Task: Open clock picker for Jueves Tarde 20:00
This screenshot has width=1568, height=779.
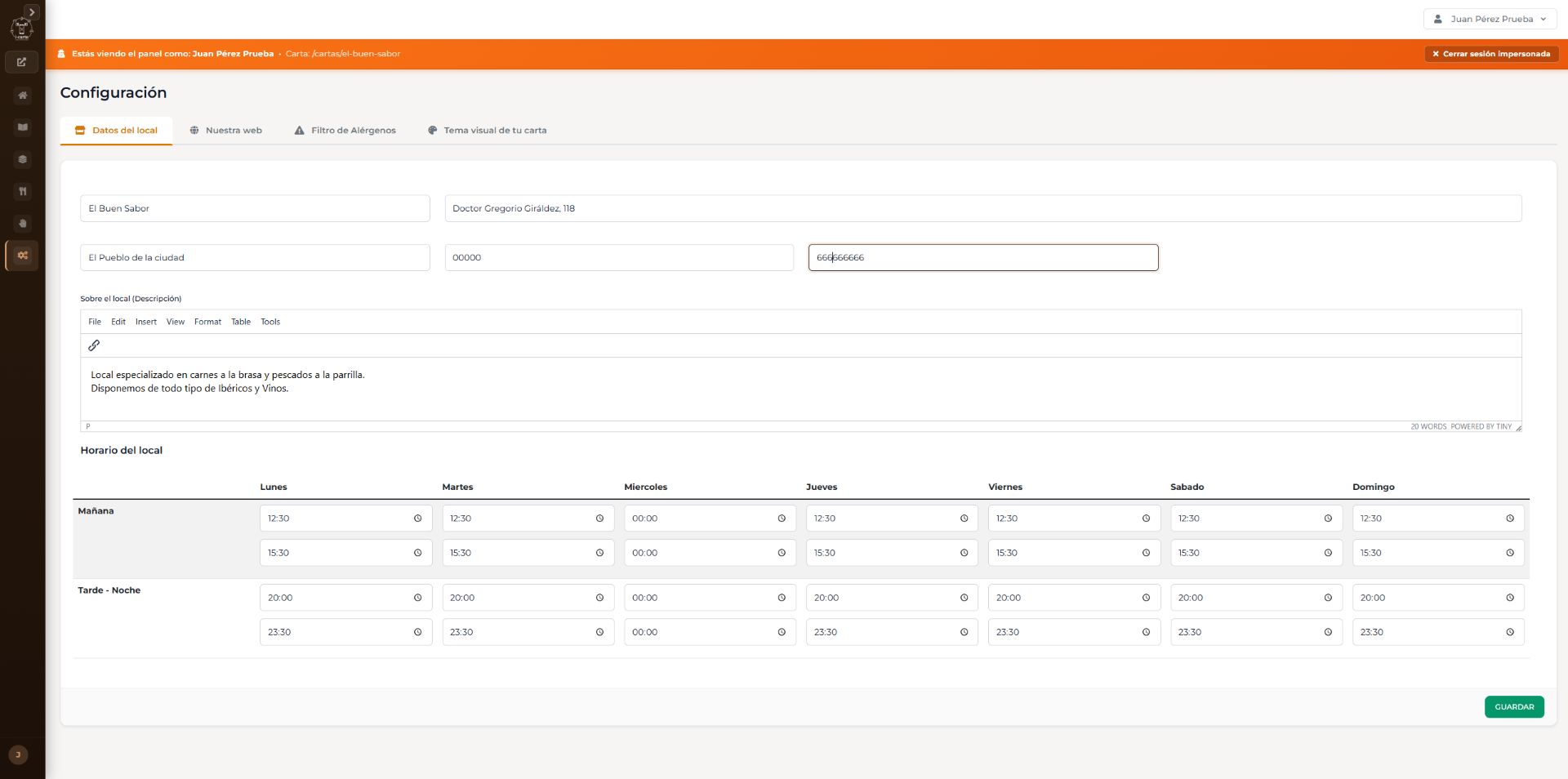Action: click(x=964, y=598)
